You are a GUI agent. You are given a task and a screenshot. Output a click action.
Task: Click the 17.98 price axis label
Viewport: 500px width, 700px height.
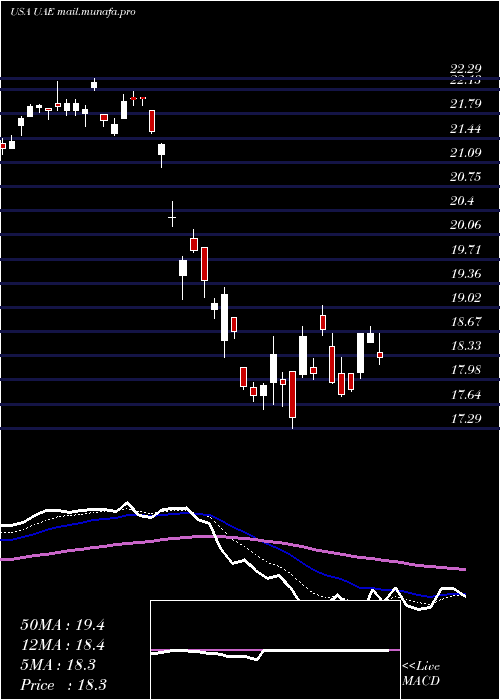click(x=466, y=371)
